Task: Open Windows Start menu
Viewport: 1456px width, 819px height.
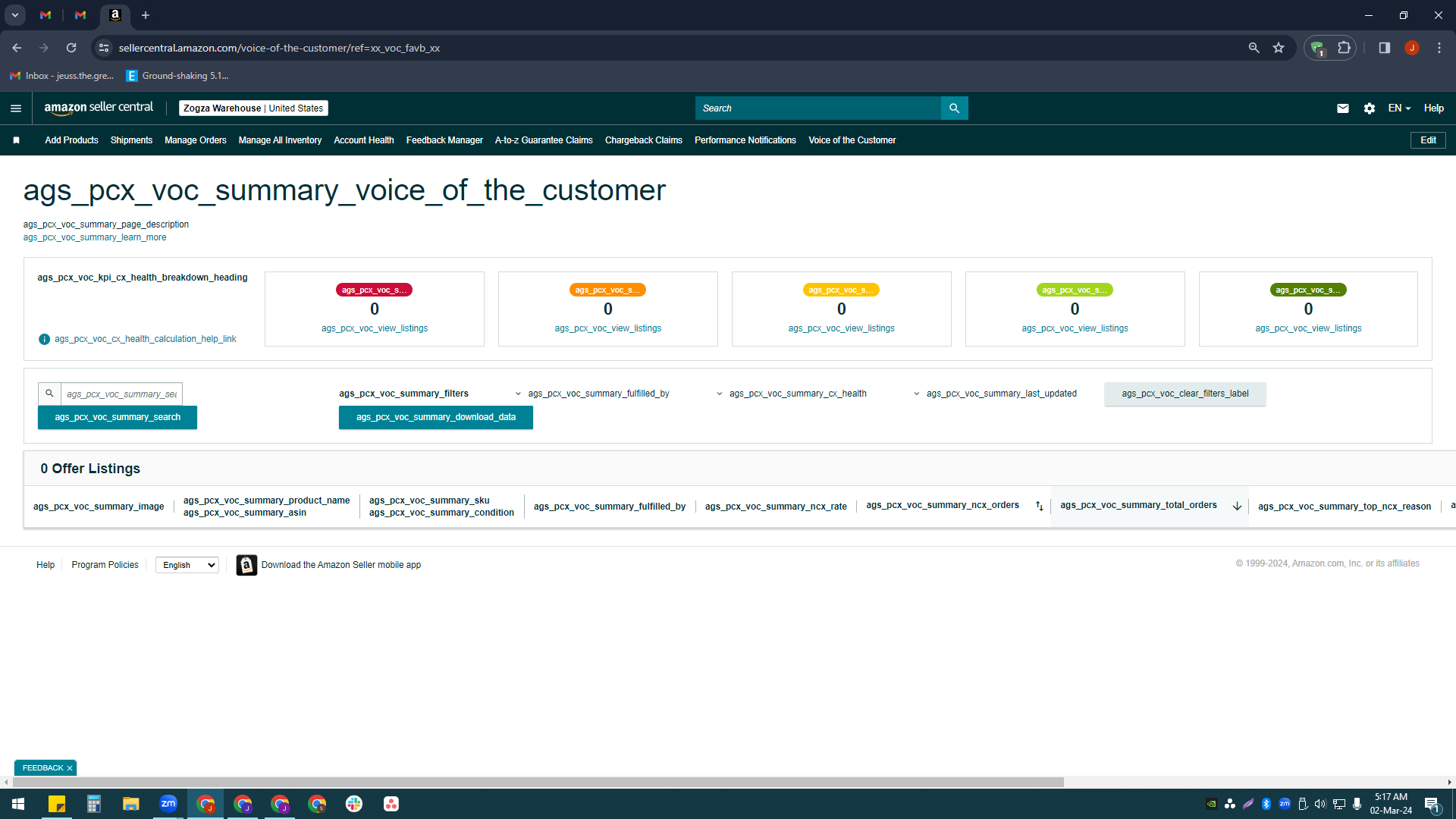Action: pyautogui.click(x=18, y=804)
